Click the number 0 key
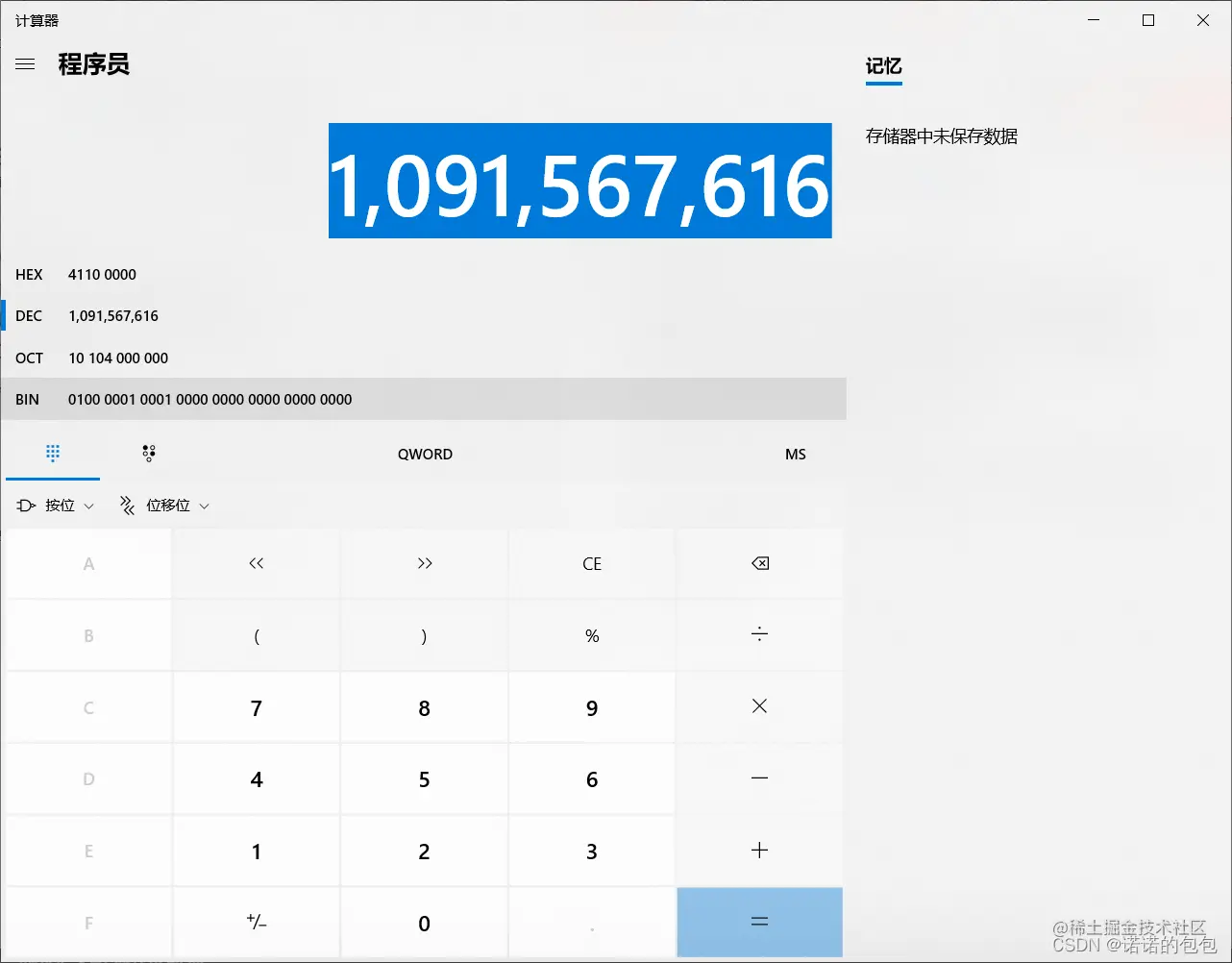1232x963 pixels. click(424, 924)
